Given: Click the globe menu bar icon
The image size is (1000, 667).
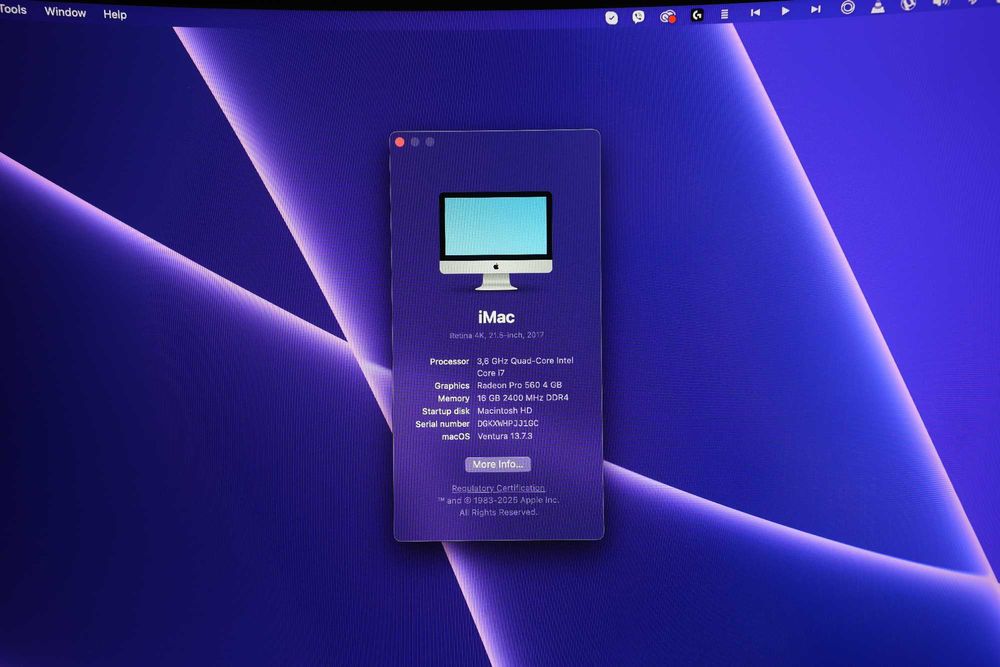Looking at the screenshot, I should (908, 5).
